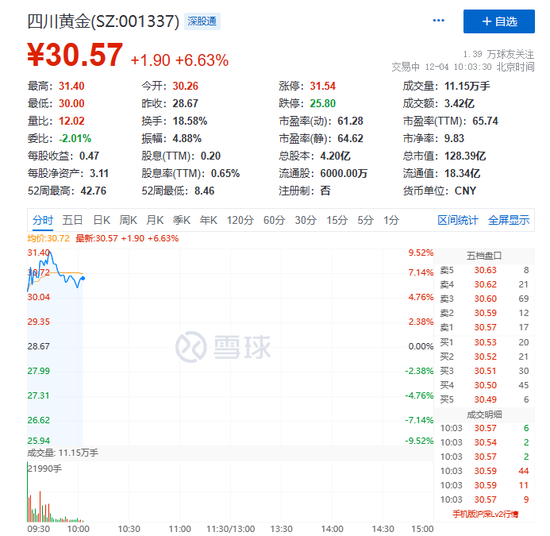Switch to the 月K chart tab
The width and height of the screenshot is (550, 536).
point(155,220)
